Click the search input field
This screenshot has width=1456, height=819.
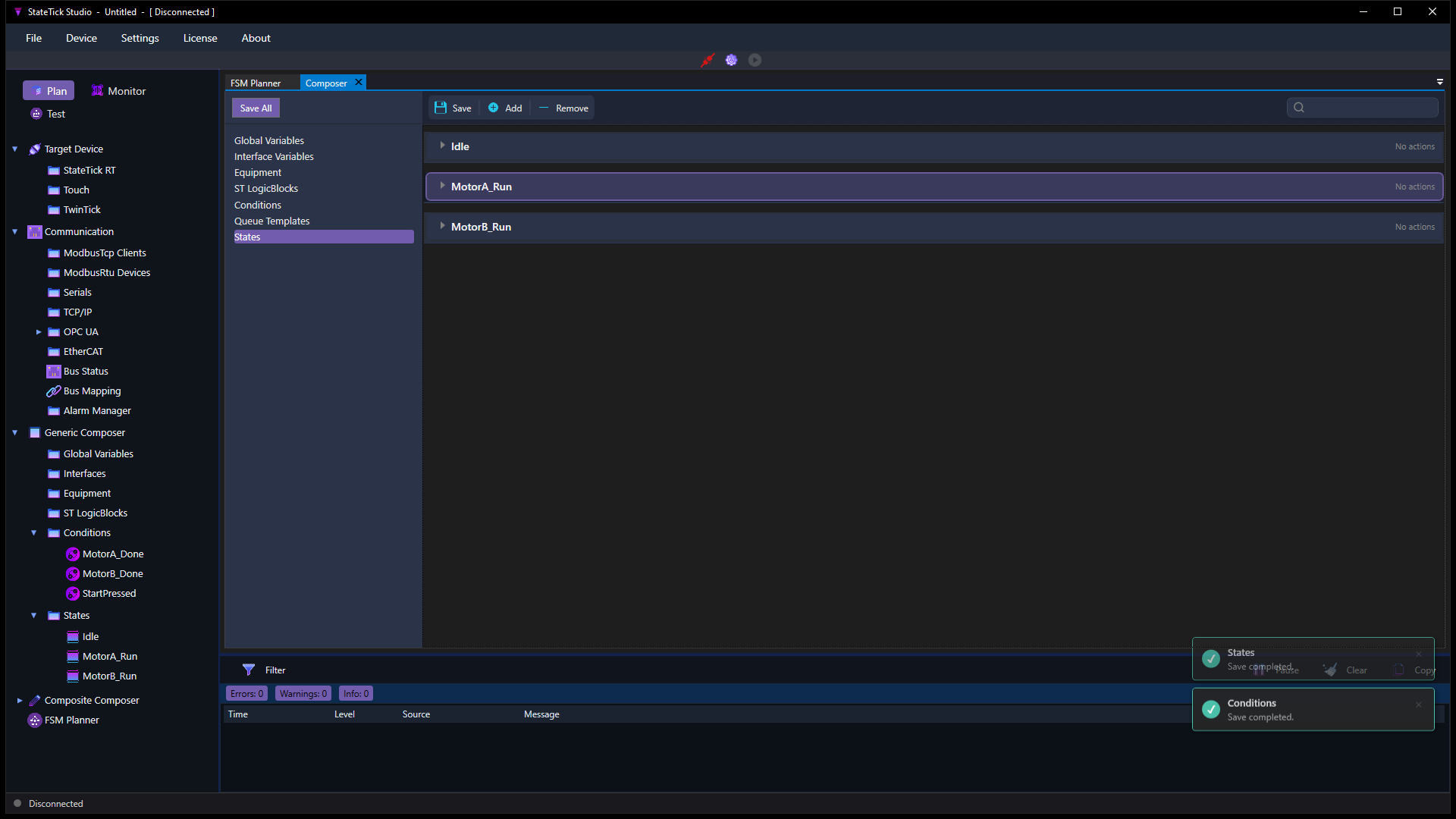[1362, 108]
